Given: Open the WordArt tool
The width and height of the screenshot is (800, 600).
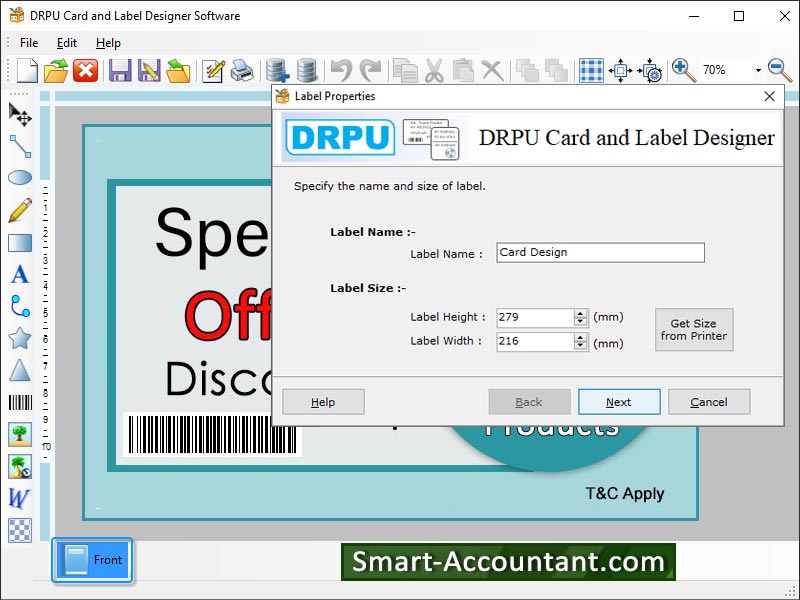Looking at the screenshot, I should 20,499.
